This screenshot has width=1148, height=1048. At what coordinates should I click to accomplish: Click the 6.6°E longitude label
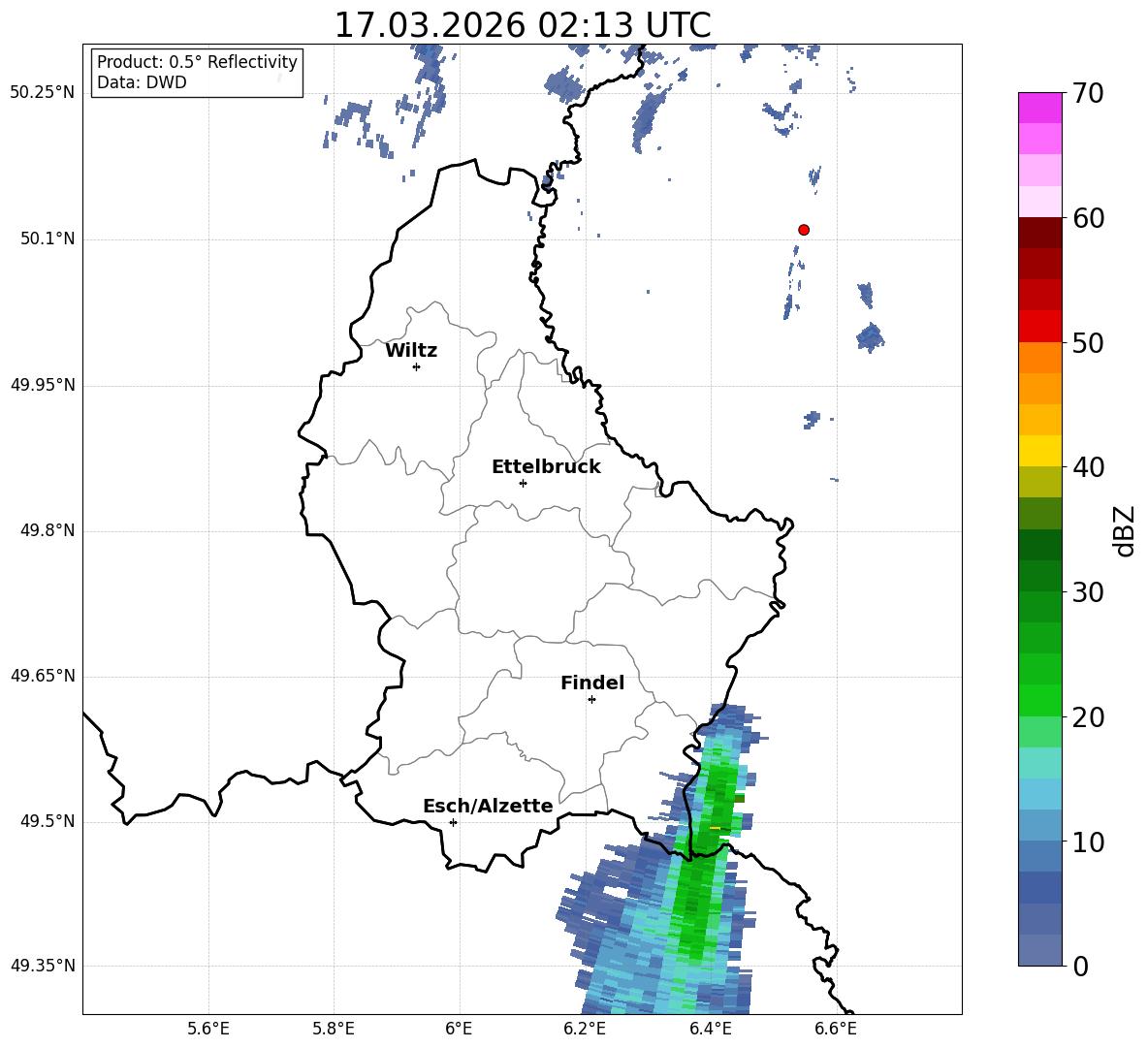pos(836,1029)
